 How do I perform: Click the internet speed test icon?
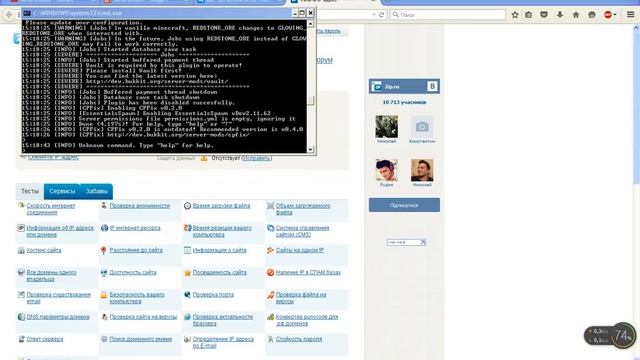[21, 205]
